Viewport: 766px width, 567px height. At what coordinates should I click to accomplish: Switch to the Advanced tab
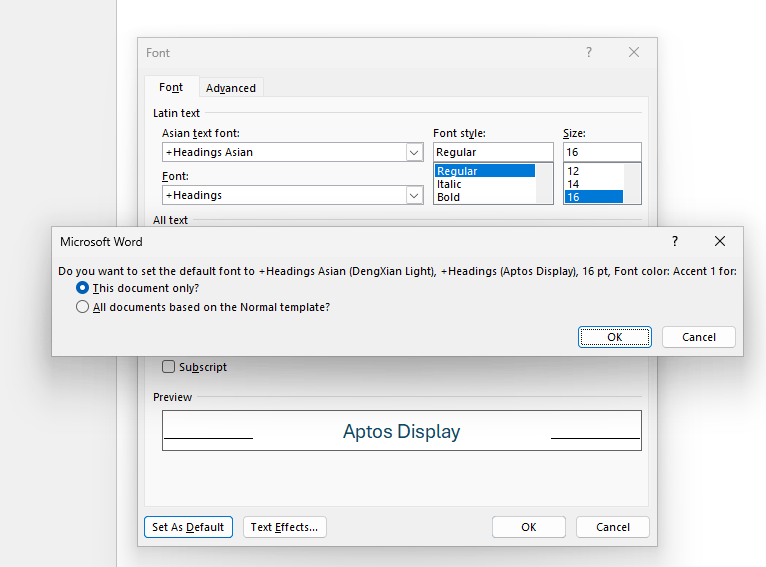pos(231,88)
